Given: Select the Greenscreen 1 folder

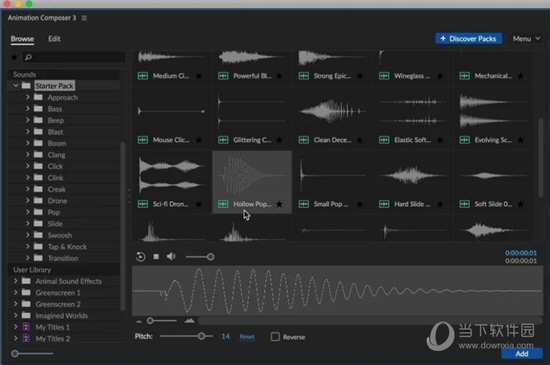Looking at the screenshot, I should click(x=58, y=293).
